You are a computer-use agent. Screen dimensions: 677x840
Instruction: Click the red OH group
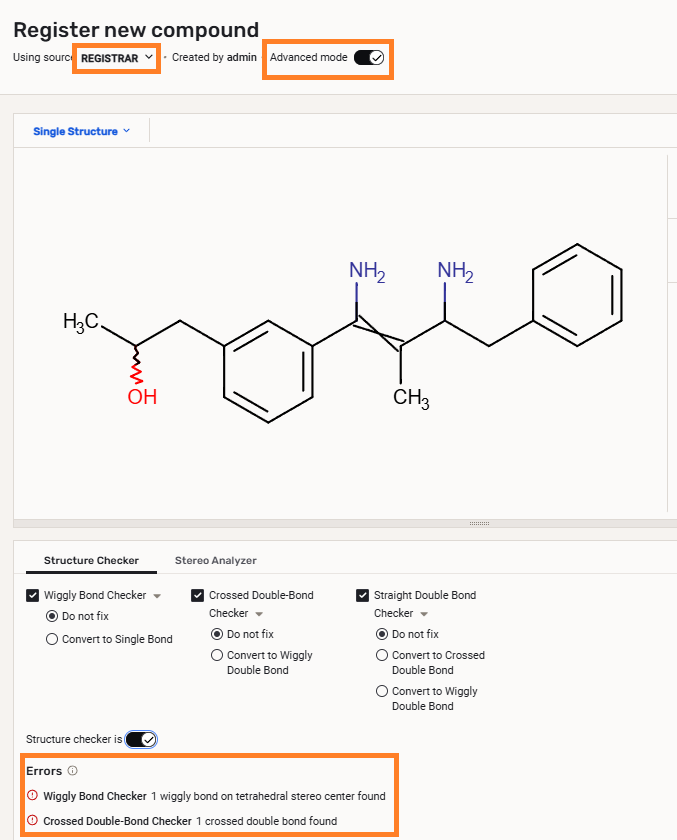[142, 397]
